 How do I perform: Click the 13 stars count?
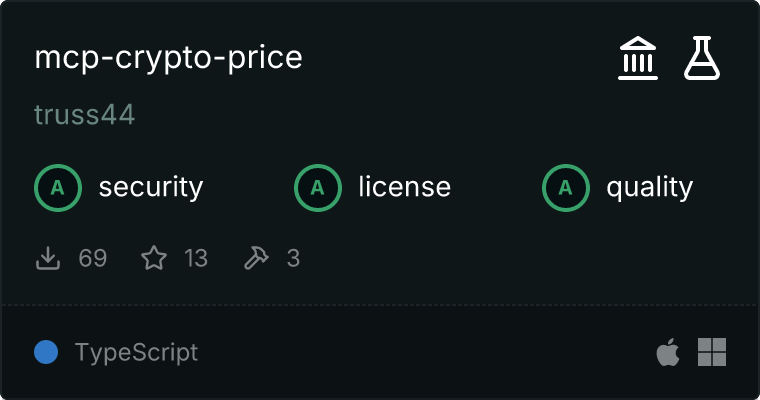pos(196,259)
